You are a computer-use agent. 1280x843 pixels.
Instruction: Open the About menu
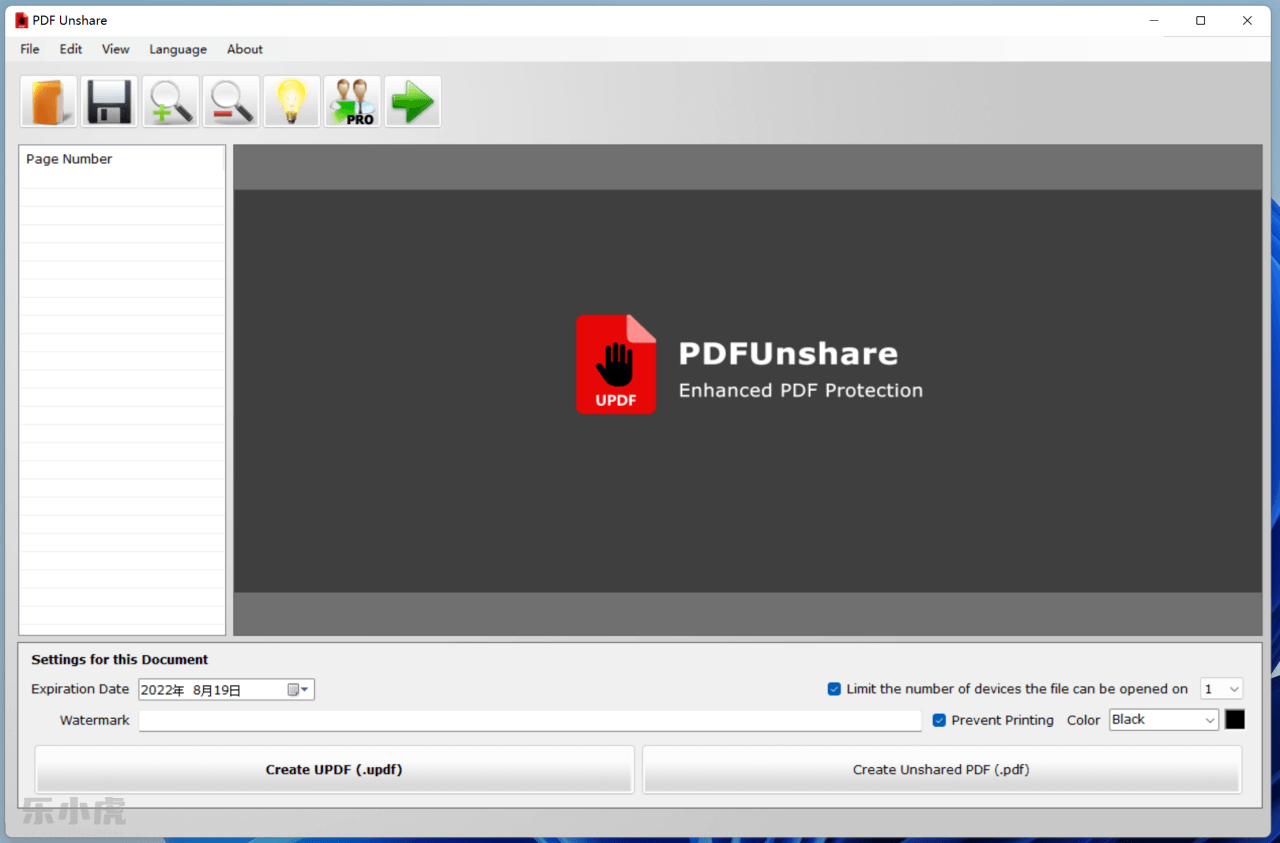[x=245, y=49]
